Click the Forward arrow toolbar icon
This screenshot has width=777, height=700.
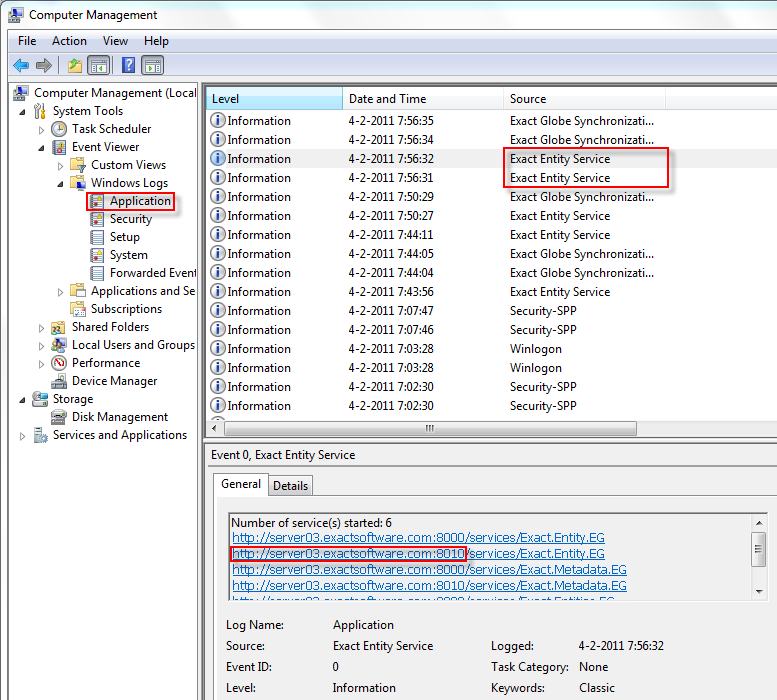44,65
